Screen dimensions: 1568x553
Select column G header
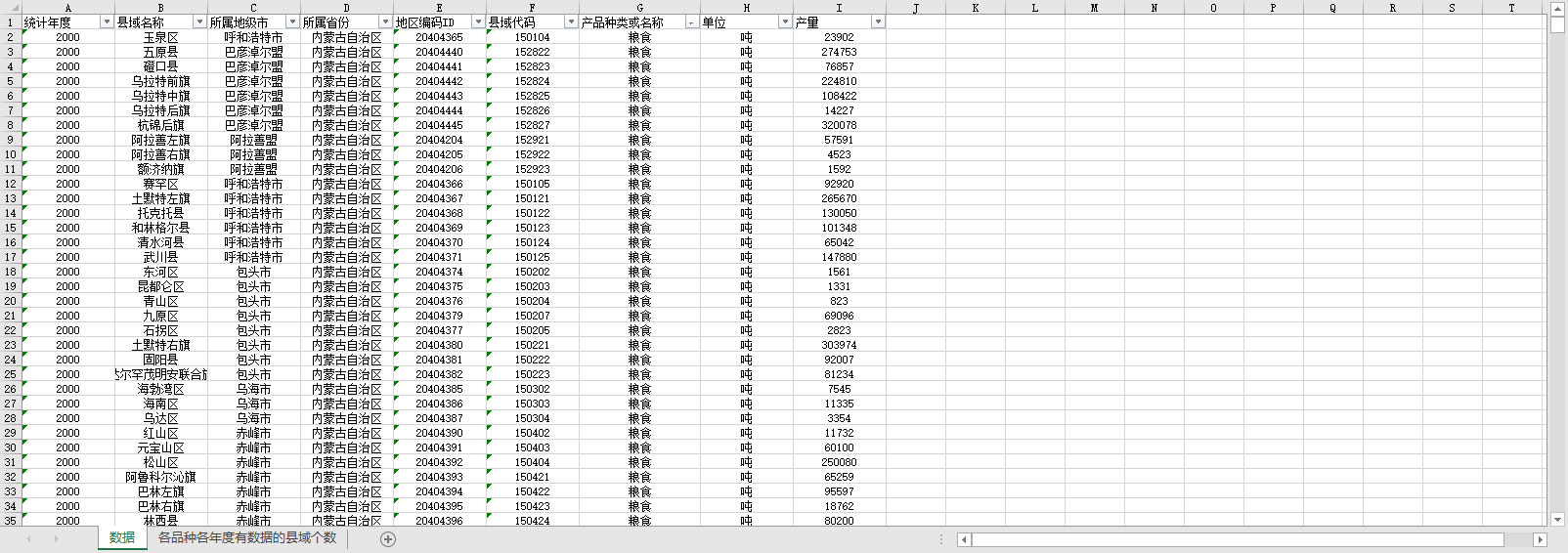(x=639, y=8)
